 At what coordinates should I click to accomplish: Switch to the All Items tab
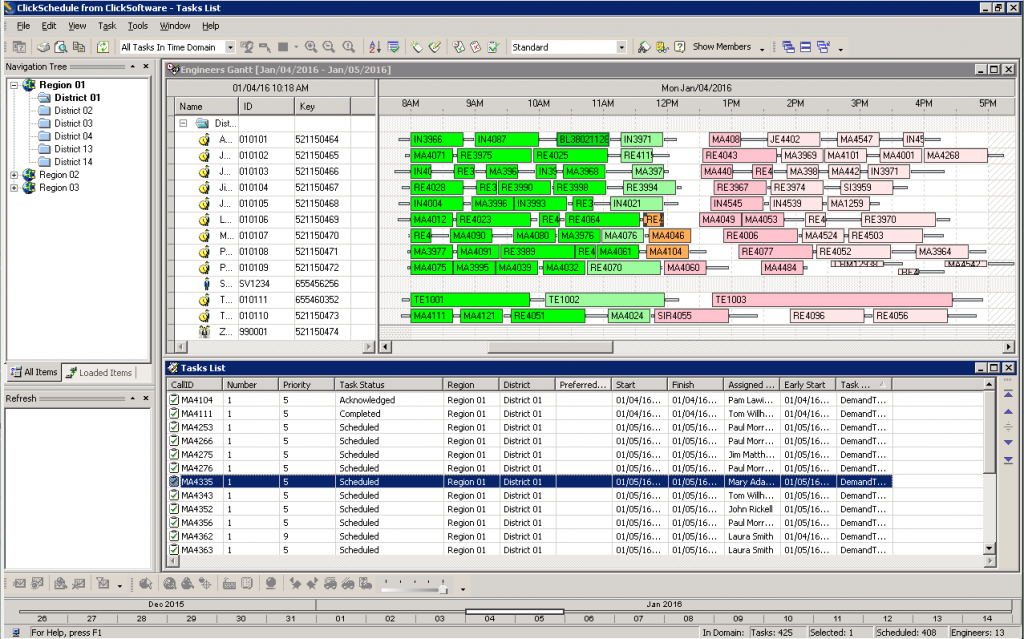click(x=34, y=372)
